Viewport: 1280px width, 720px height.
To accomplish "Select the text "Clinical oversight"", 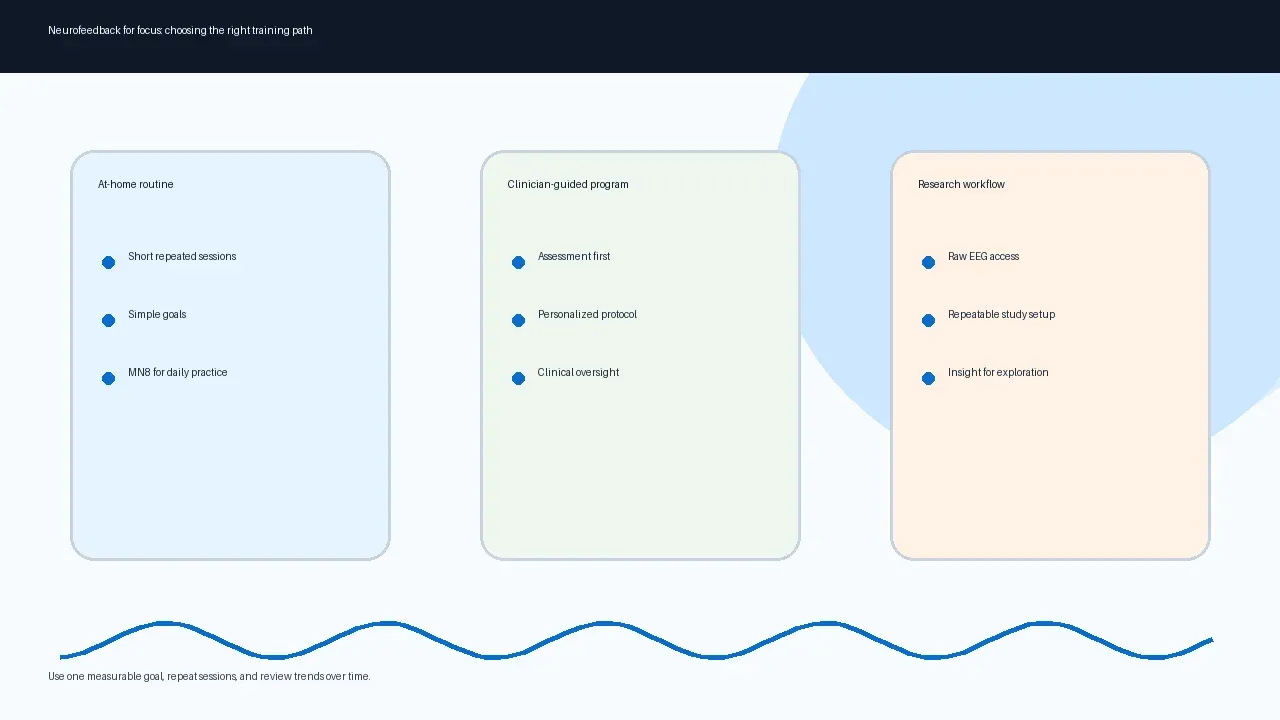I will (x=578, y=372).
